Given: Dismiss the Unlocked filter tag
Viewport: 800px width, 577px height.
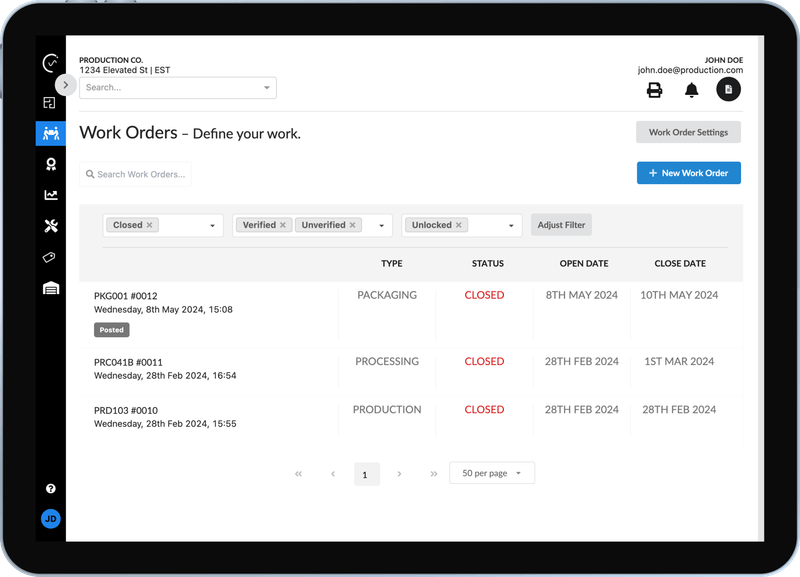Looking at the screenshot, I should coord(458,225).
